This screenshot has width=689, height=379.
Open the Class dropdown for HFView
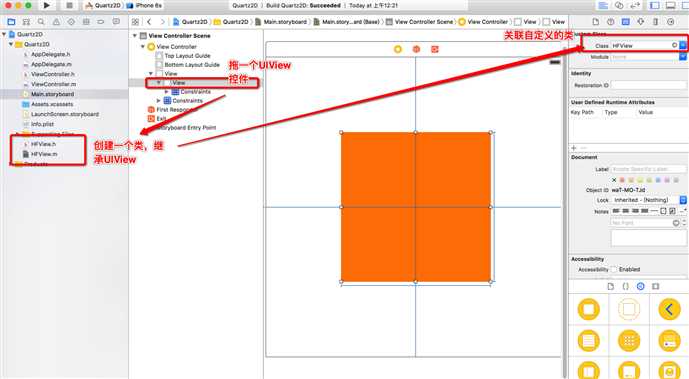coord(683,45)
